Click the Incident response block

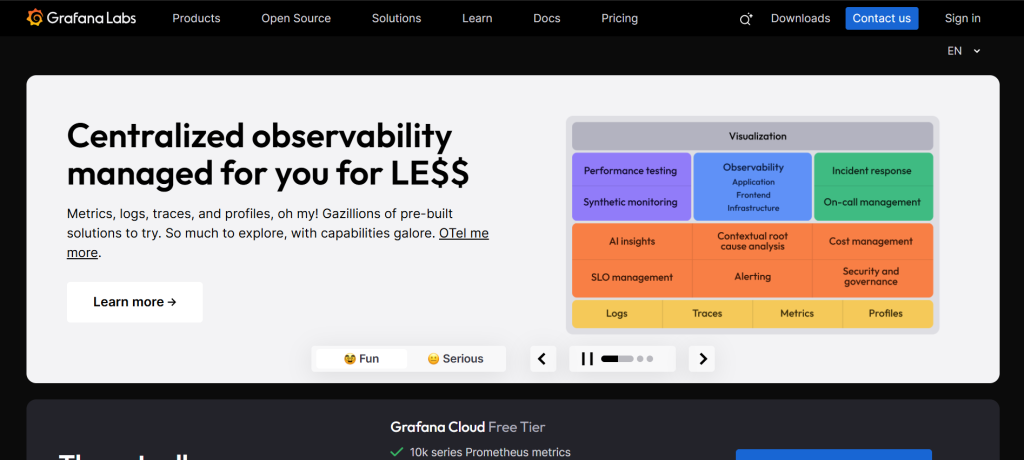(x=873, y=170)
